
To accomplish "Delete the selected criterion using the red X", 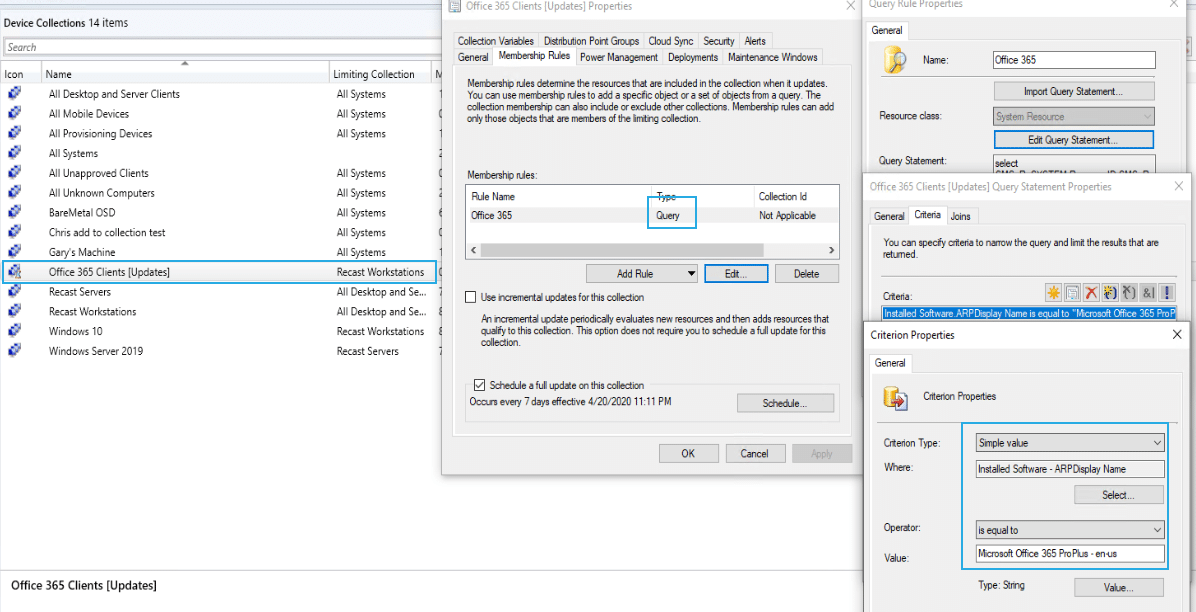I will (x=1090, y=292).
